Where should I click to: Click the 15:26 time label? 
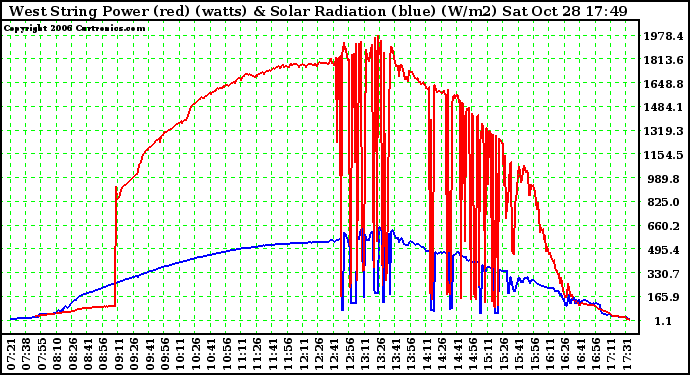click(x=504, y=354)
